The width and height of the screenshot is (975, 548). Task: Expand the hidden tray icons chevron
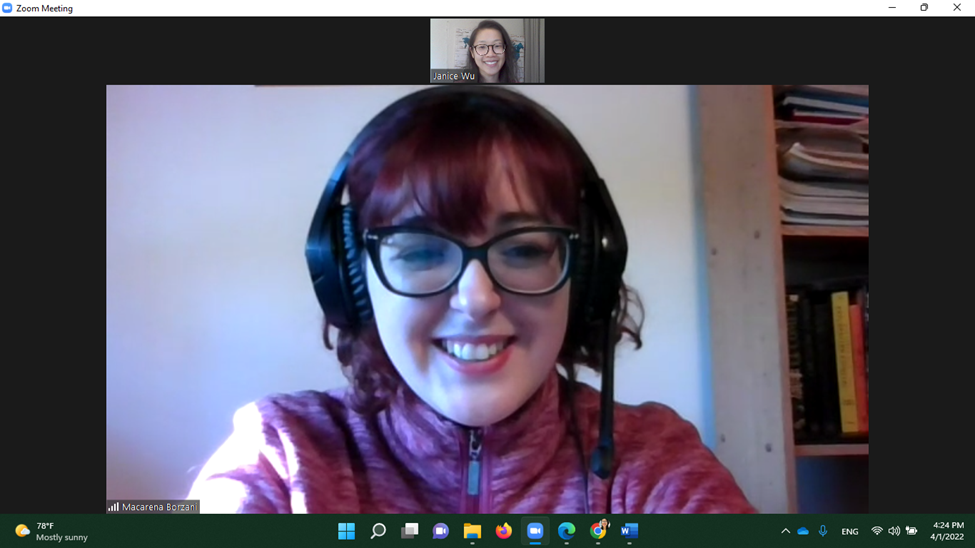(x=785, y=531)
